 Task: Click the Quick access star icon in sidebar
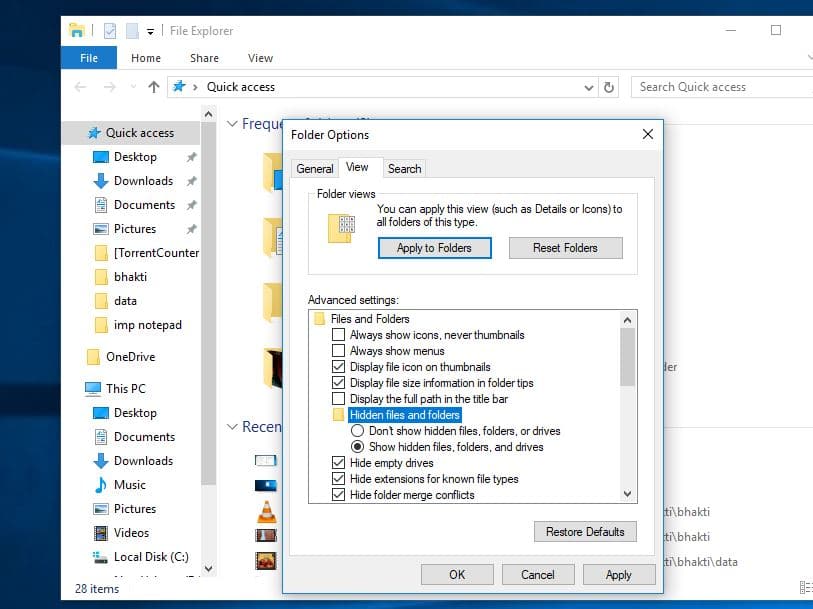coord(94,133)
